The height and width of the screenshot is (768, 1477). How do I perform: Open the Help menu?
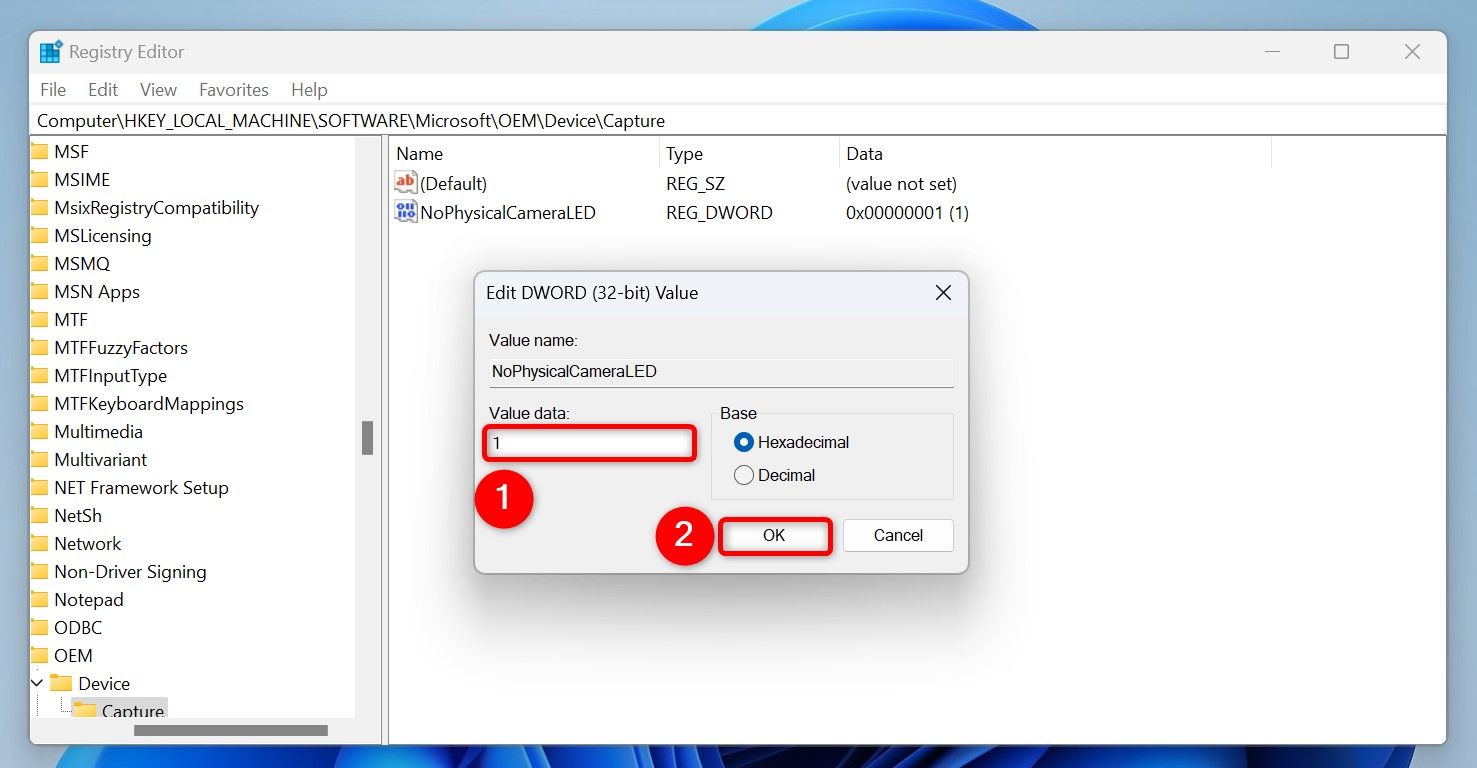point(309,90)
